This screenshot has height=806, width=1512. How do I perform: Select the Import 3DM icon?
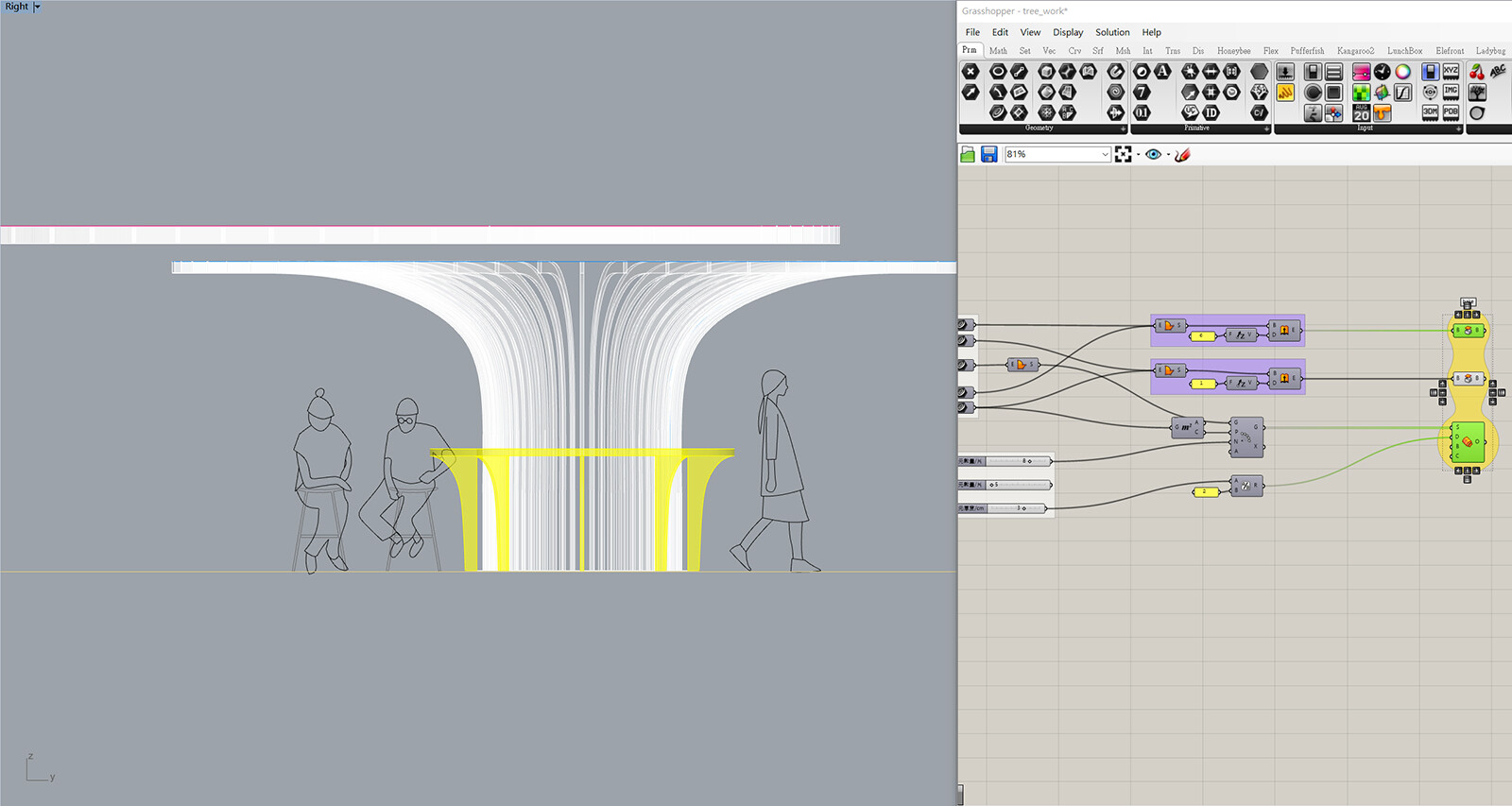point(1430,112)
